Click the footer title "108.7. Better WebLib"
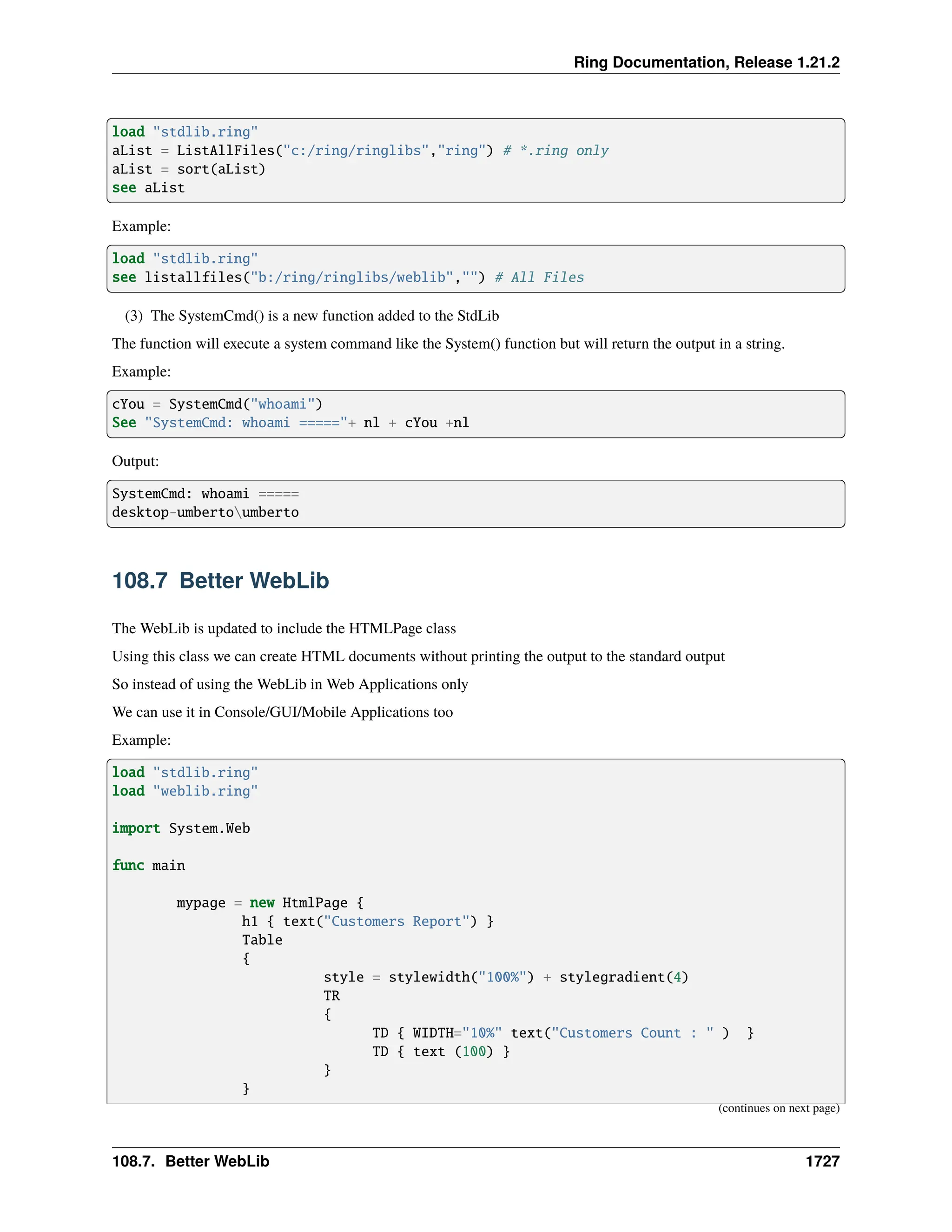The image size is (952, 1232). click(x=191, y=1161)
